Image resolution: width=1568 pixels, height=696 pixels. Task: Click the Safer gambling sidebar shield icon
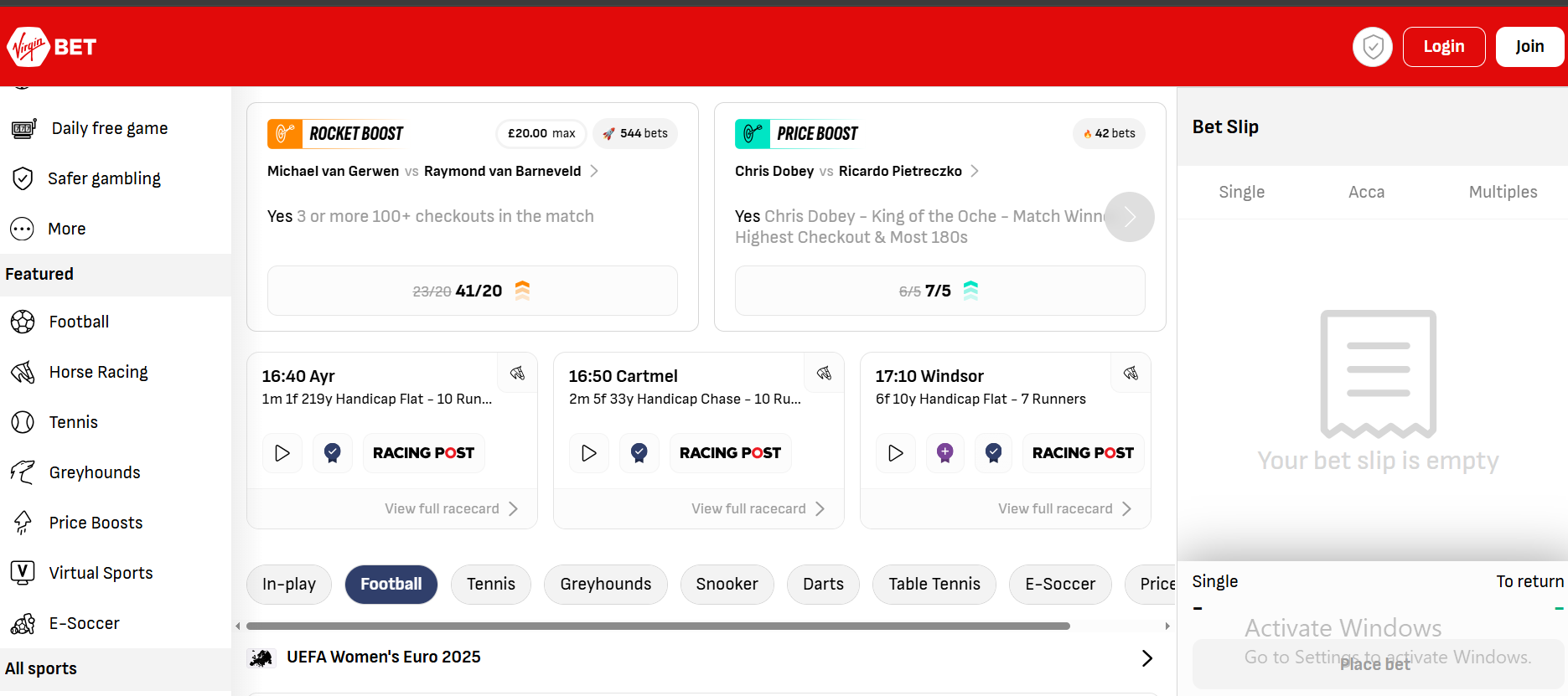[23, 178]
